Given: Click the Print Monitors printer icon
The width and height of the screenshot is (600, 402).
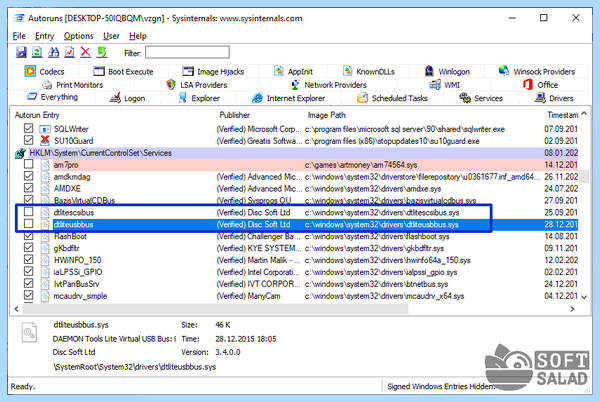Looking at the screenshot, I should [47, 85].
